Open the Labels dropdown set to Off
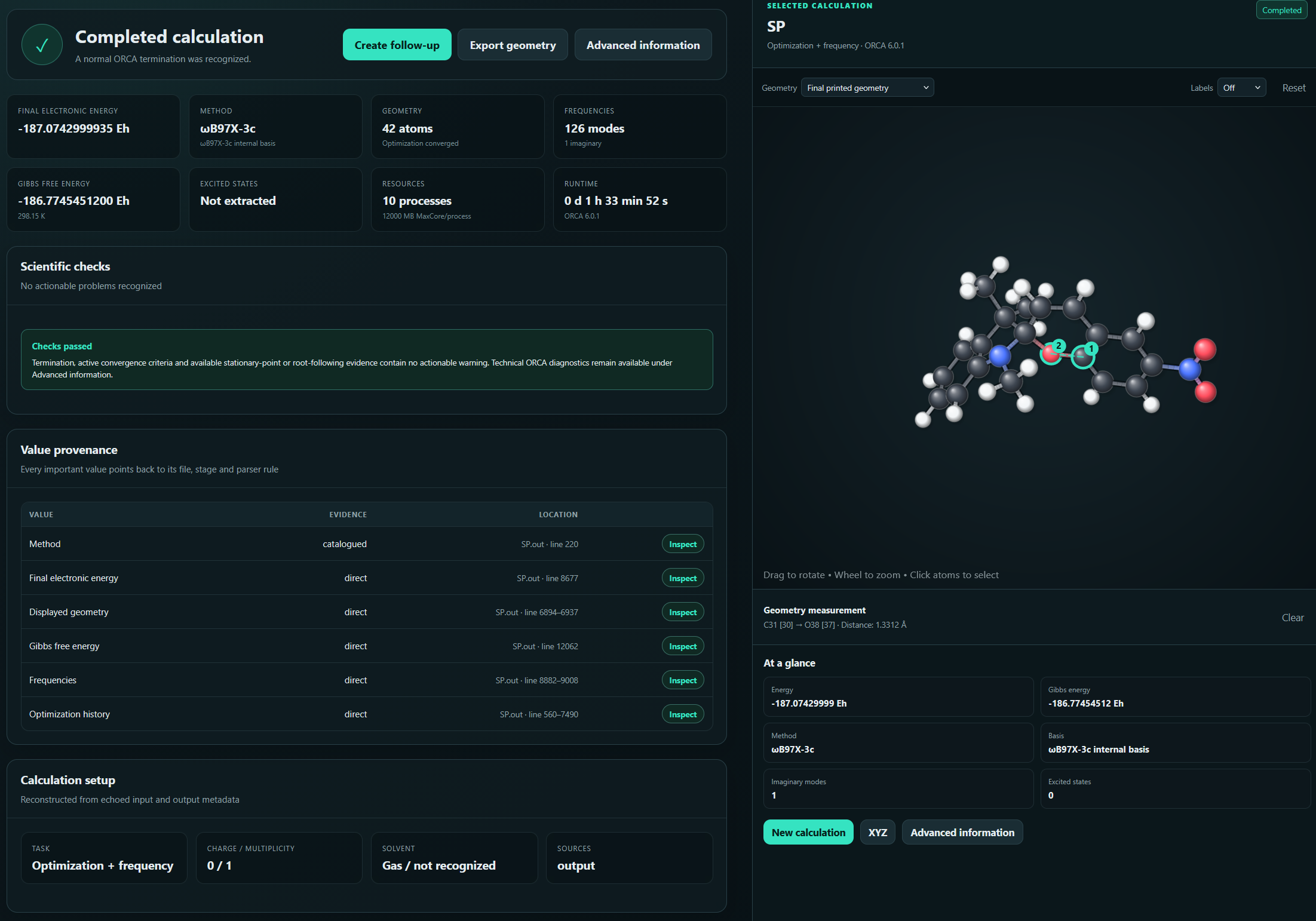This screenshot has width=1316, height=921. (x=1241, y=88)
